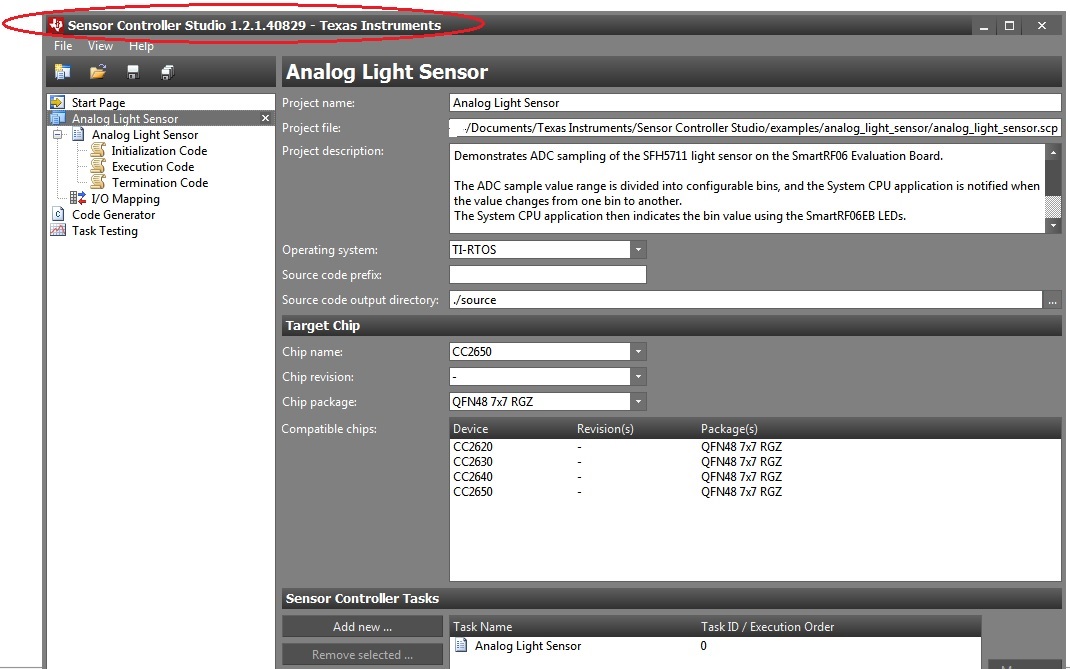This screenshot has width=1070, height=669.
Task: Click the description scrollbar up arrow
Action: click(1053, 152)
